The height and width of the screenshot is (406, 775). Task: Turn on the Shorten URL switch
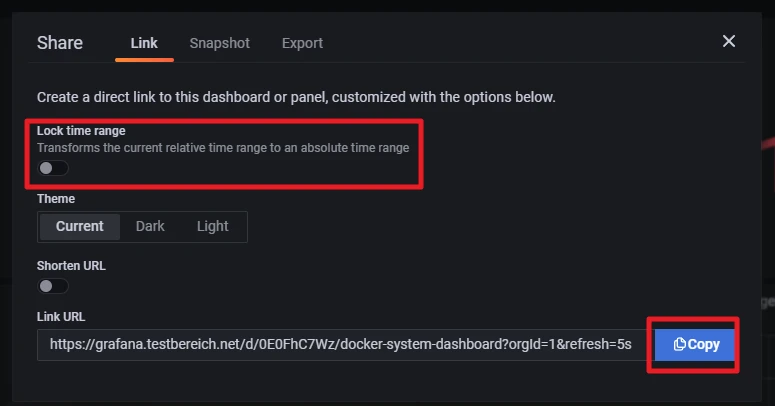click(52, 286)
